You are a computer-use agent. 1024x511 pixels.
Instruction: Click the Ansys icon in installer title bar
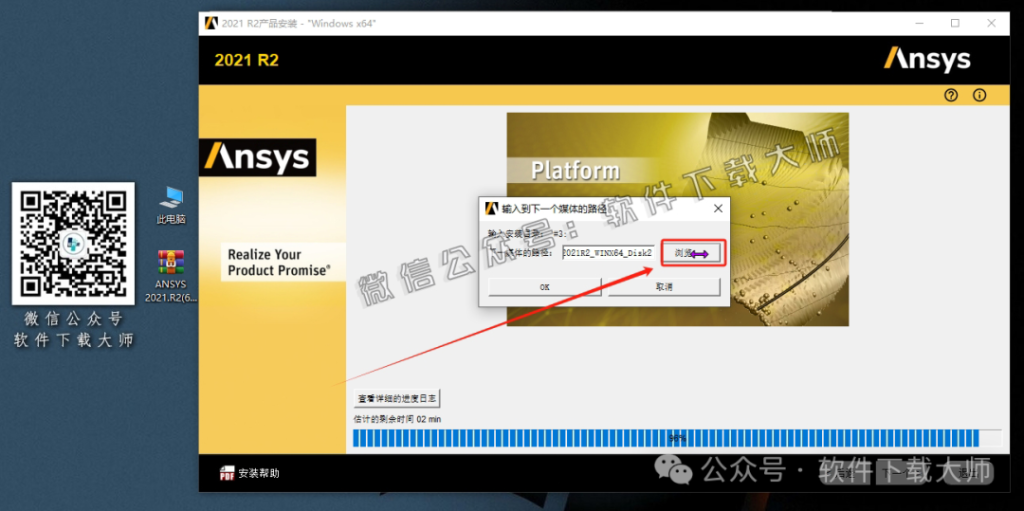coord(211,24)
